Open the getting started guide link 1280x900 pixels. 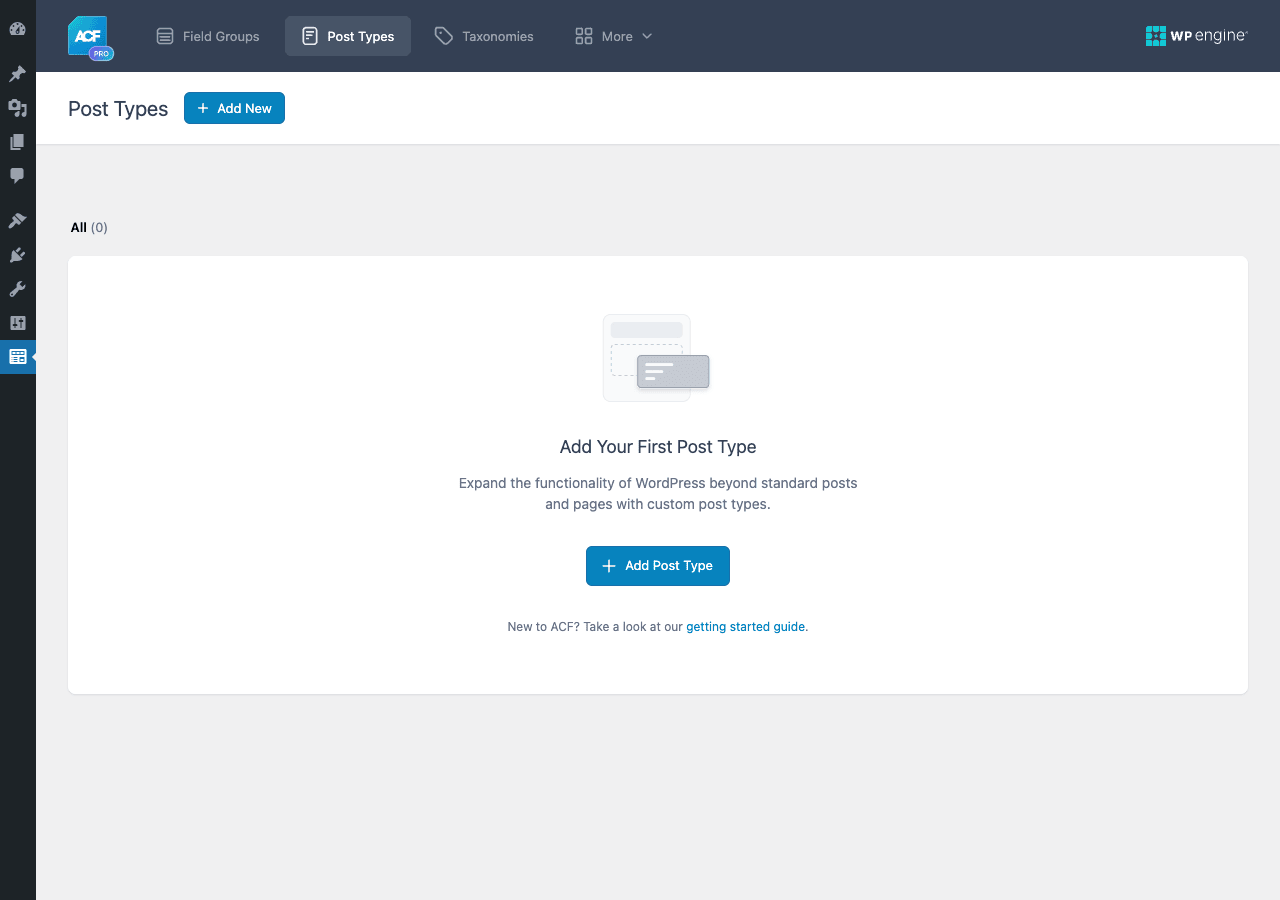point(745,627)
